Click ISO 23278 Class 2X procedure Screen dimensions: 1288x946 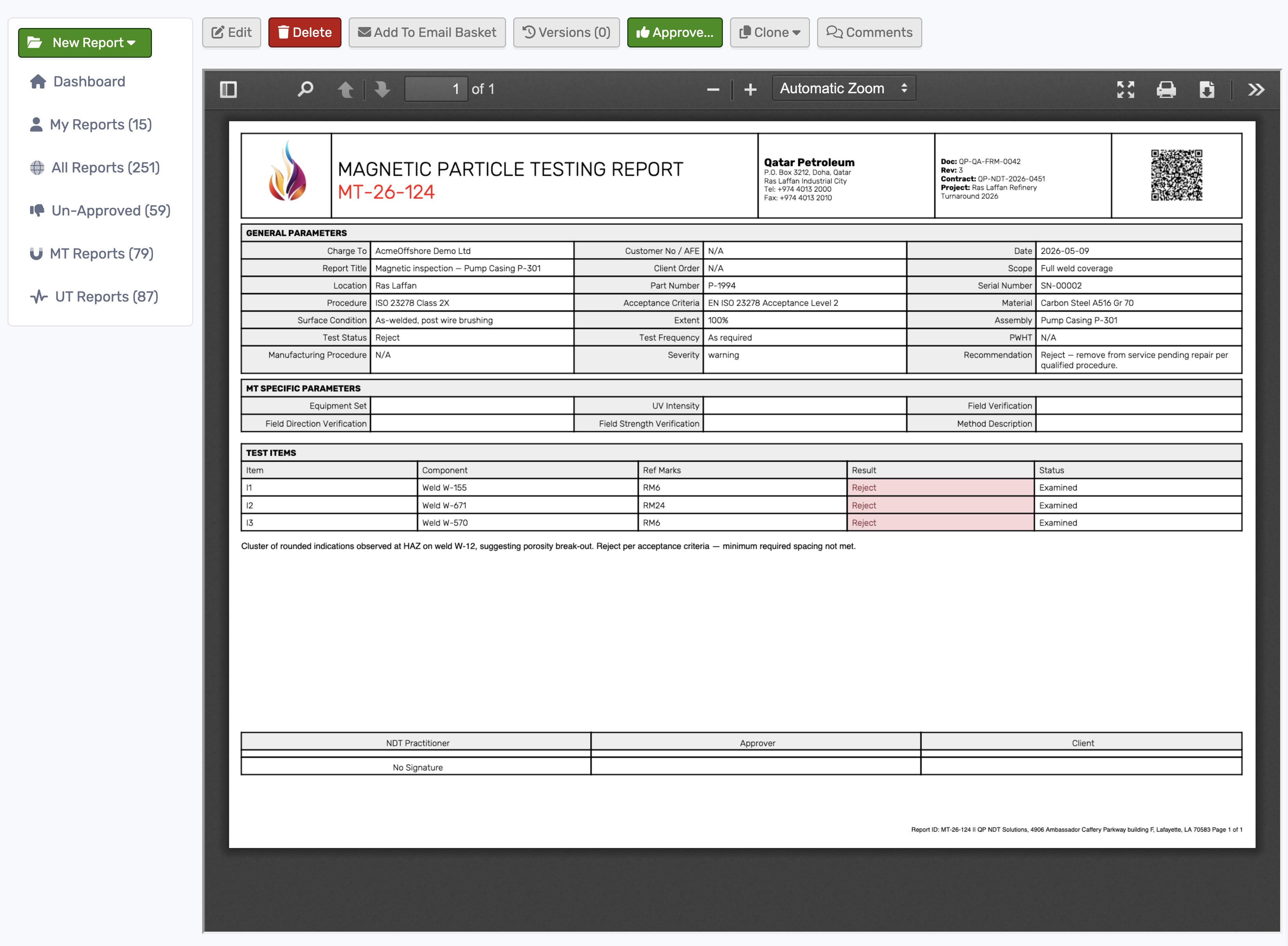tap(411, 303)
